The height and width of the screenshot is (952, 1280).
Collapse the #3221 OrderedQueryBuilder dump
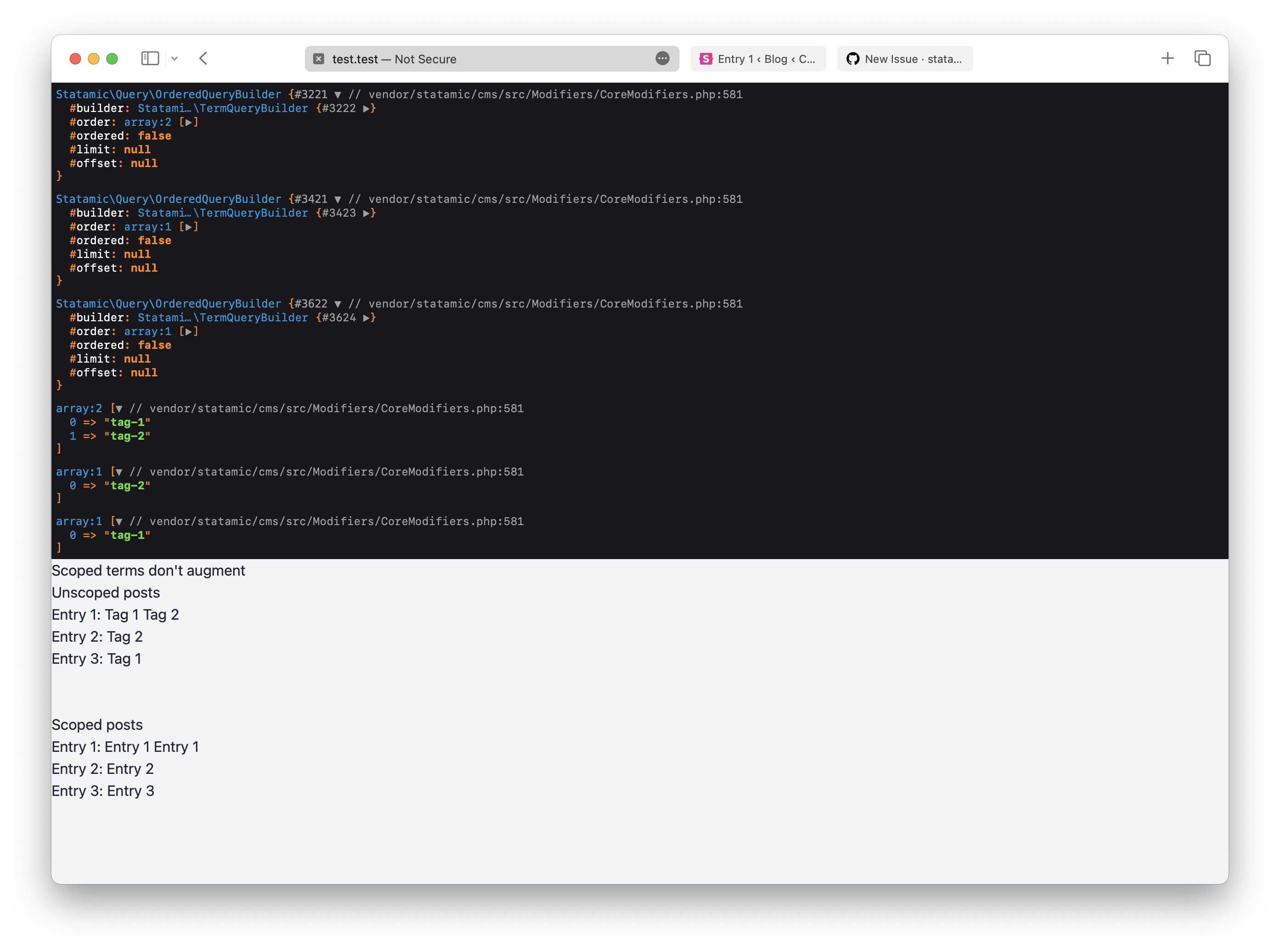338,95
